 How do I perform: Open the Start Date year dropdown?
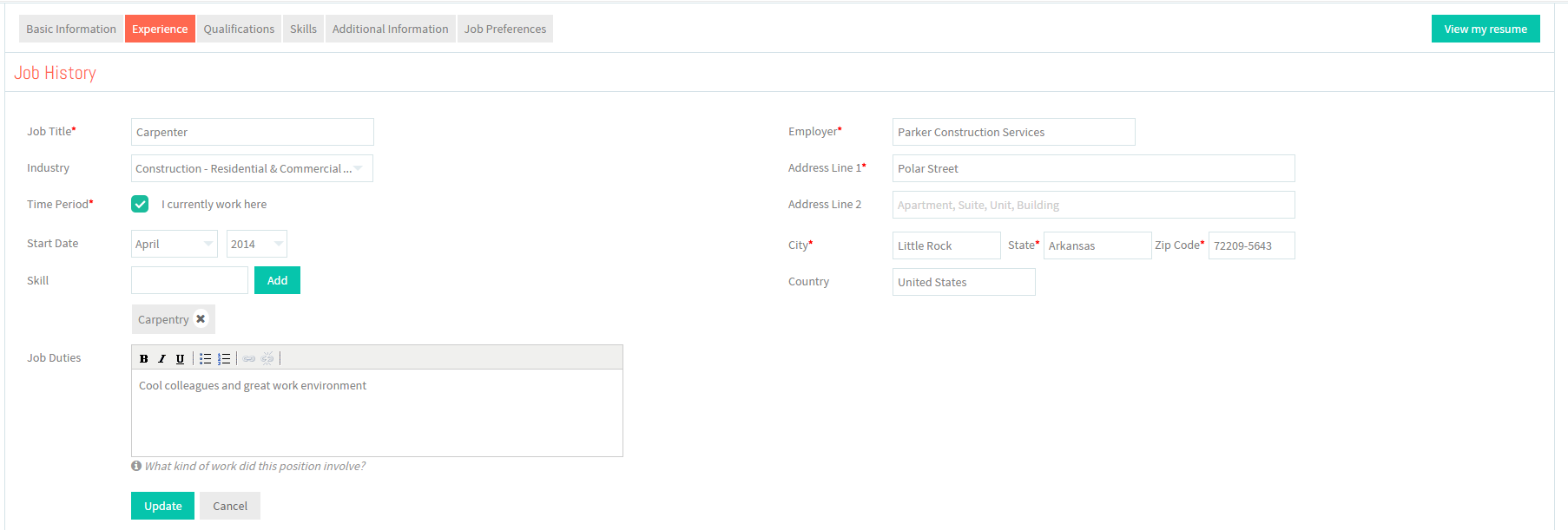coord(256,244)
